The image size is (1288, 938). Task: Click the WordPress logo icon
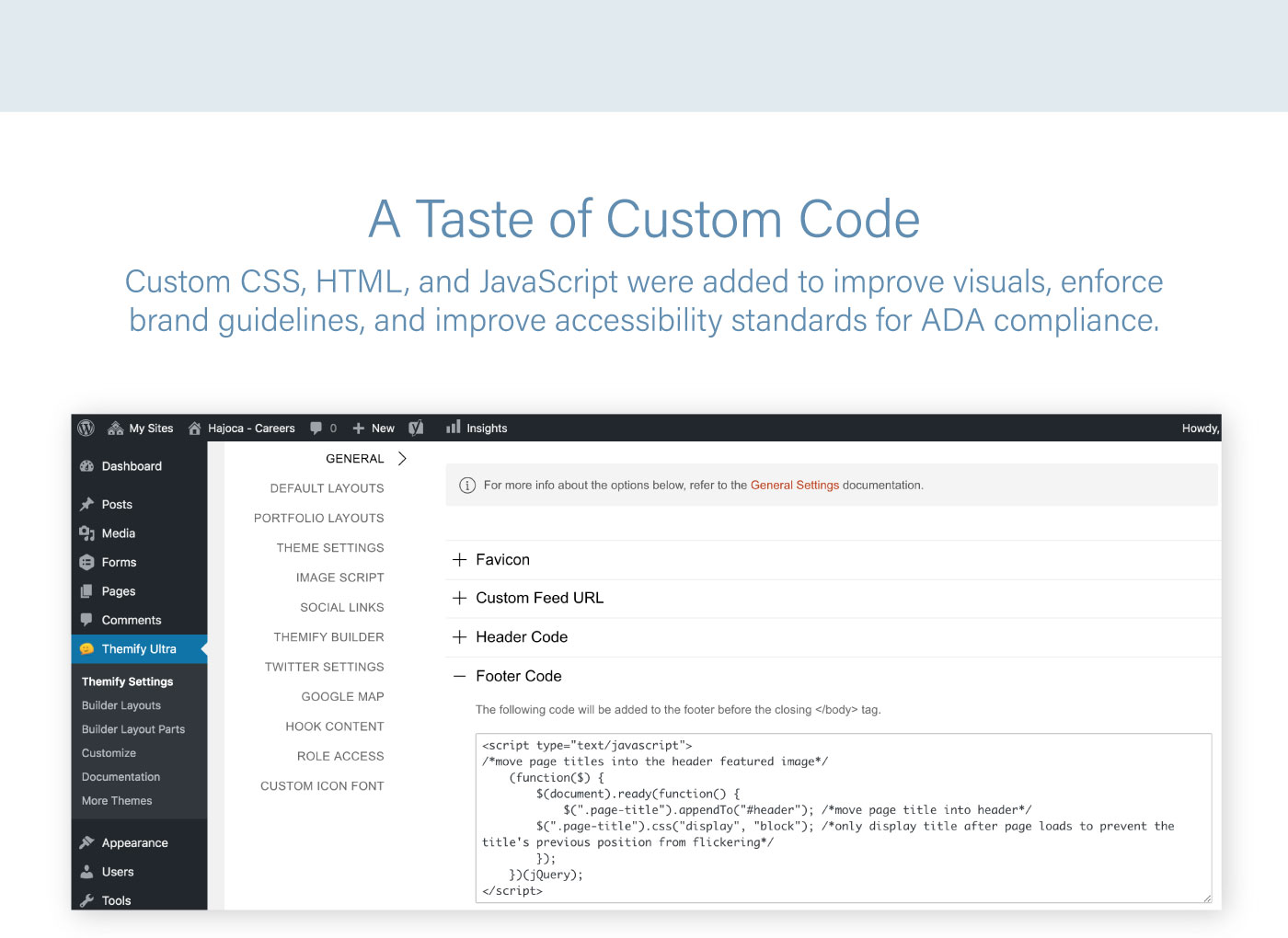pos(86,428)
